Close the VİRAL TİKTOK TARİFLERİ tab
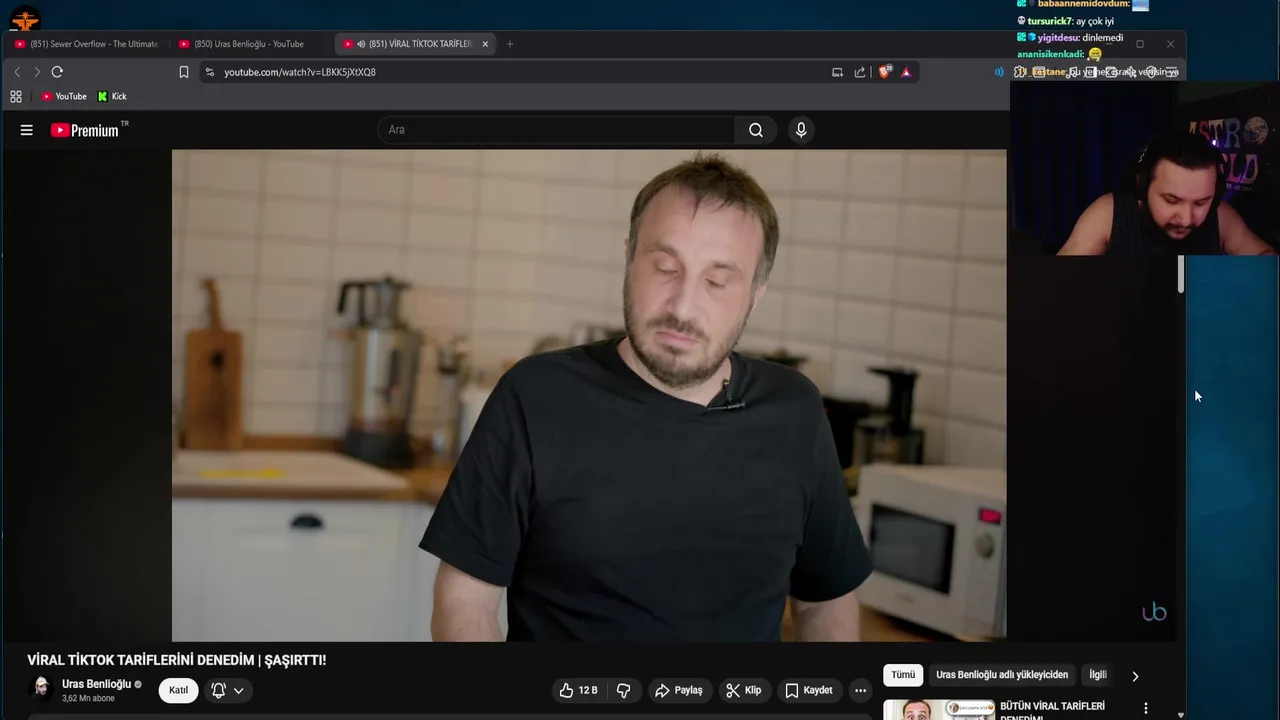Image resolution: width=1280 pixels, height=720 pixels. tap(485, 44)
